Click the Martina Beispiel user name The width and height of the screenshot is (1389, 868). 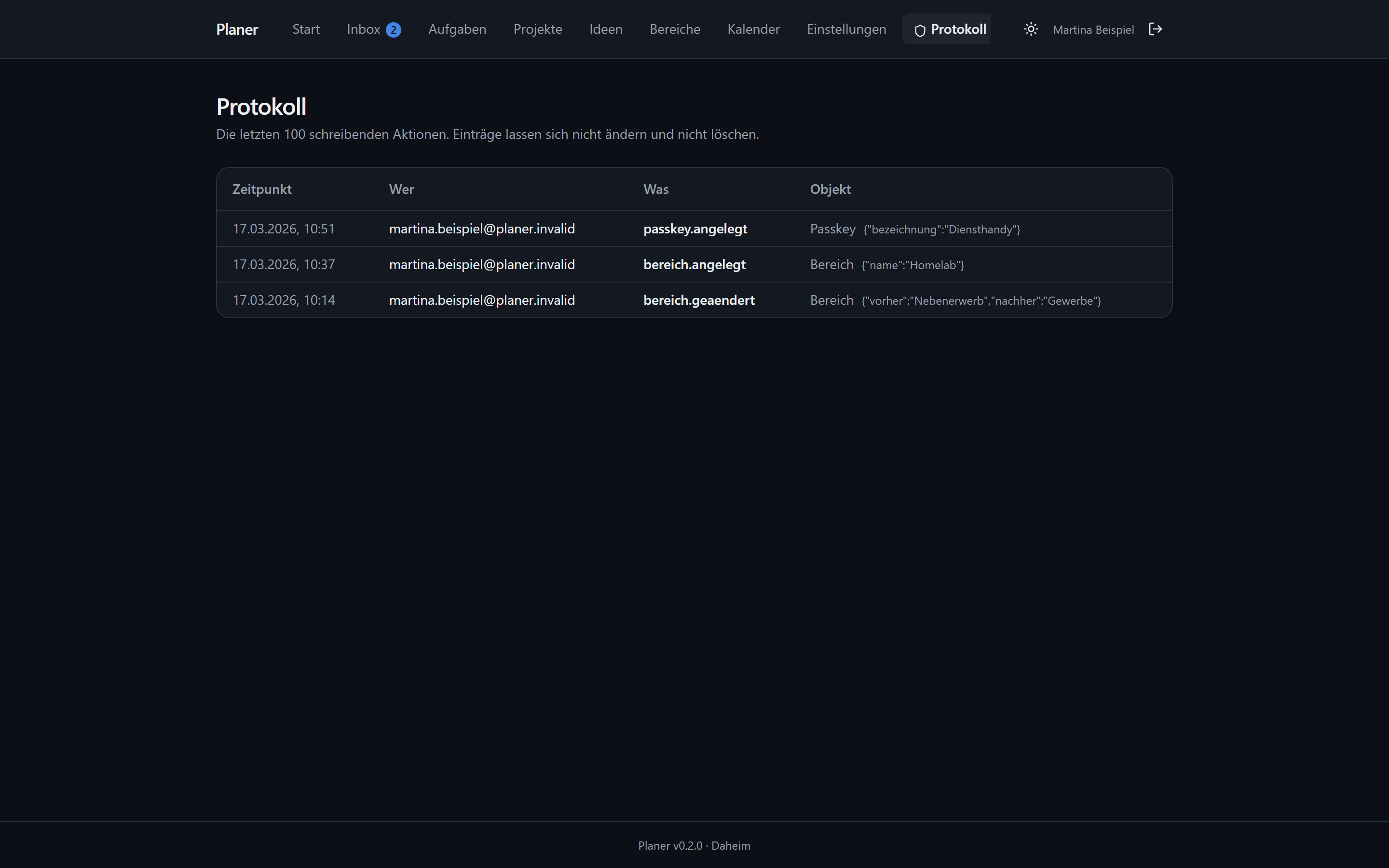(1093, 30)
